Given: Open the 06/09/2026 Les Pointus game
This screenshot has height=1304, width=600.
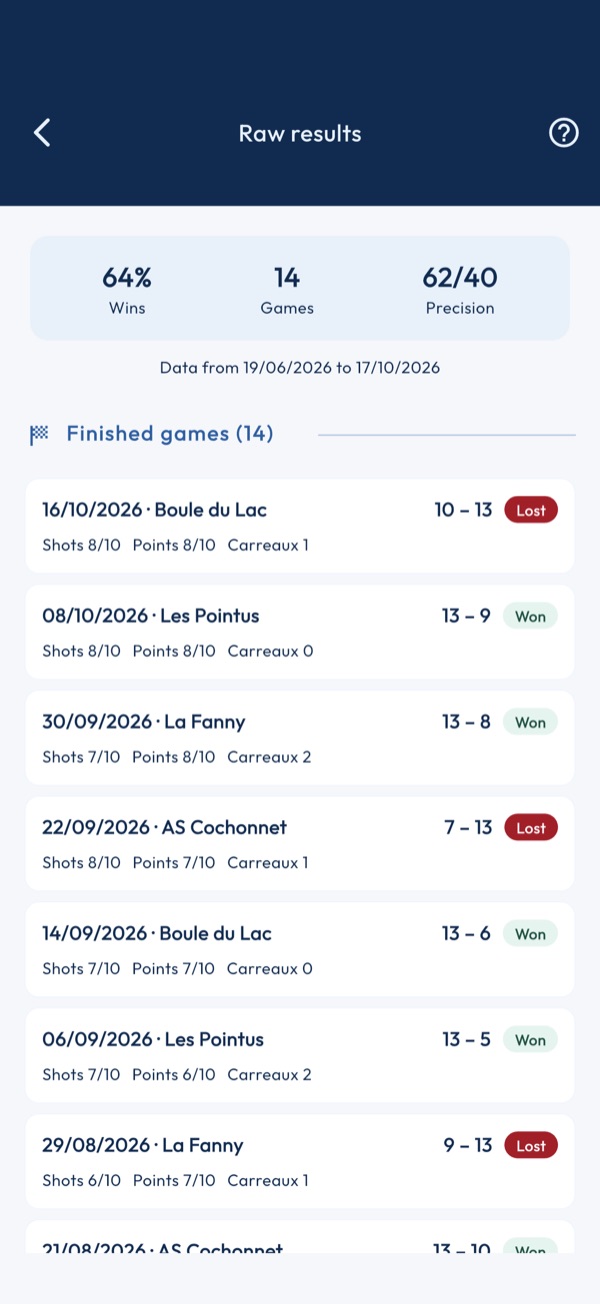Looking at the screenshot, I should coord(300,1056).
